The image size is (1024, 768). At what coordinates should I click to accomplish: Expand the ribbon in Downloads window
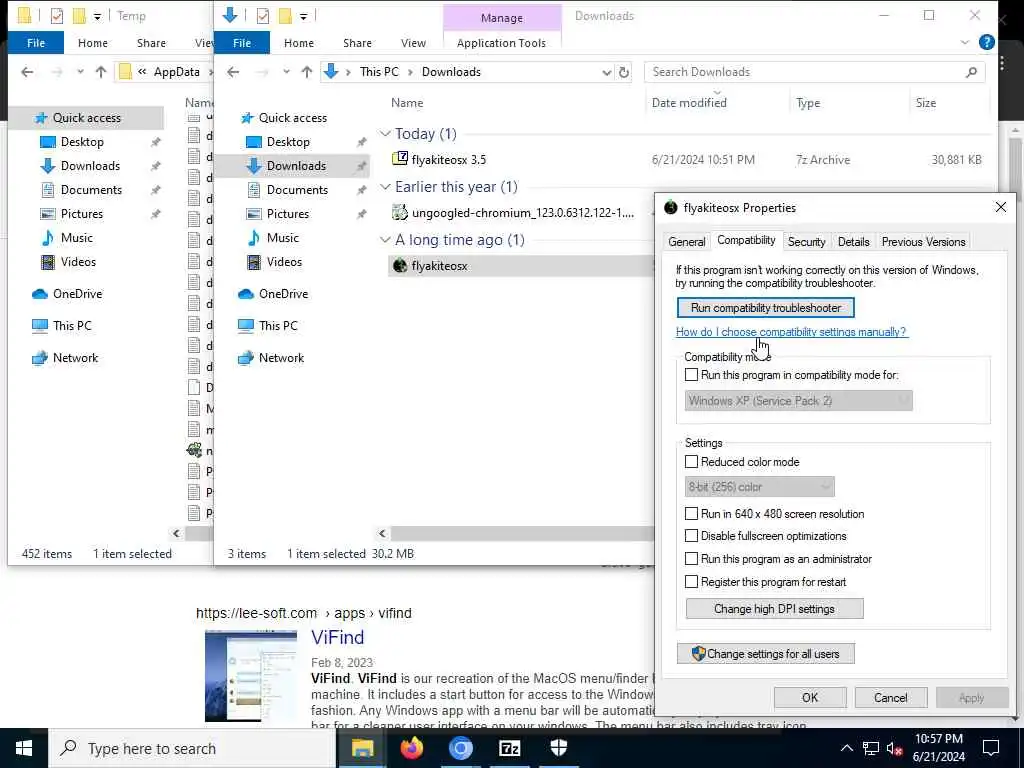pos(965,42)
